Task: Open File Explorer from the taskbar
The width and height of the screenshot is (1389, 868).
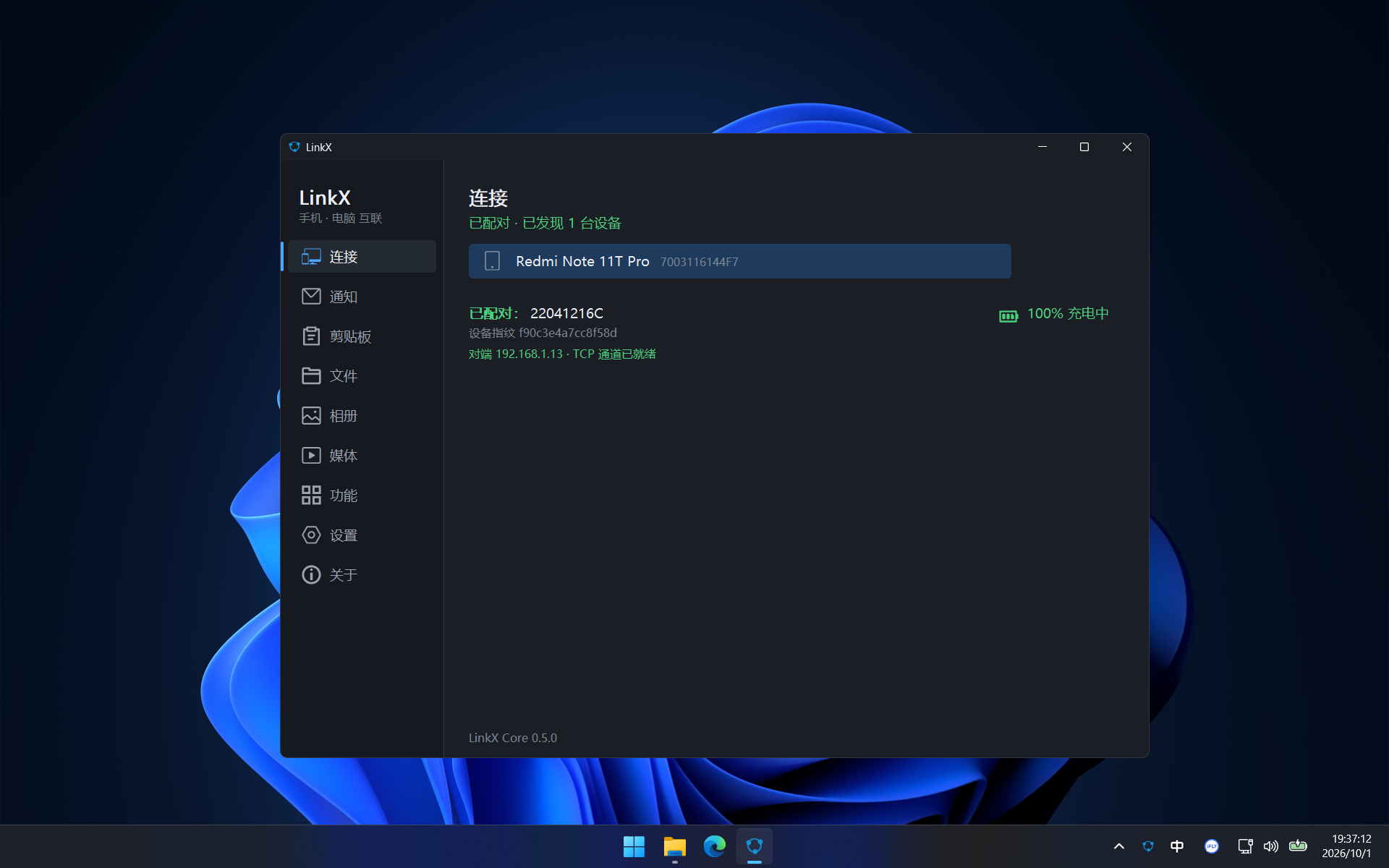Action: (675, 846)
